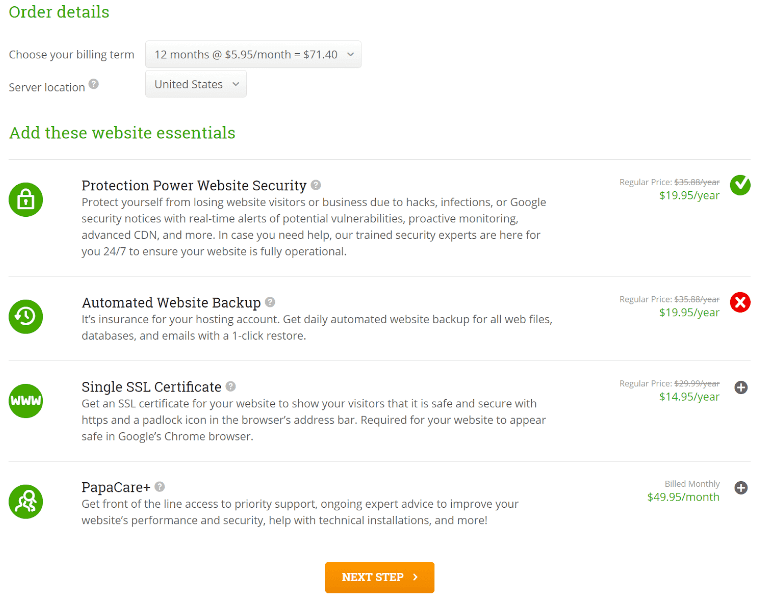Uncheck the green checkmark for Website Security
Screen dimensions: 763x602
point(740,185)
